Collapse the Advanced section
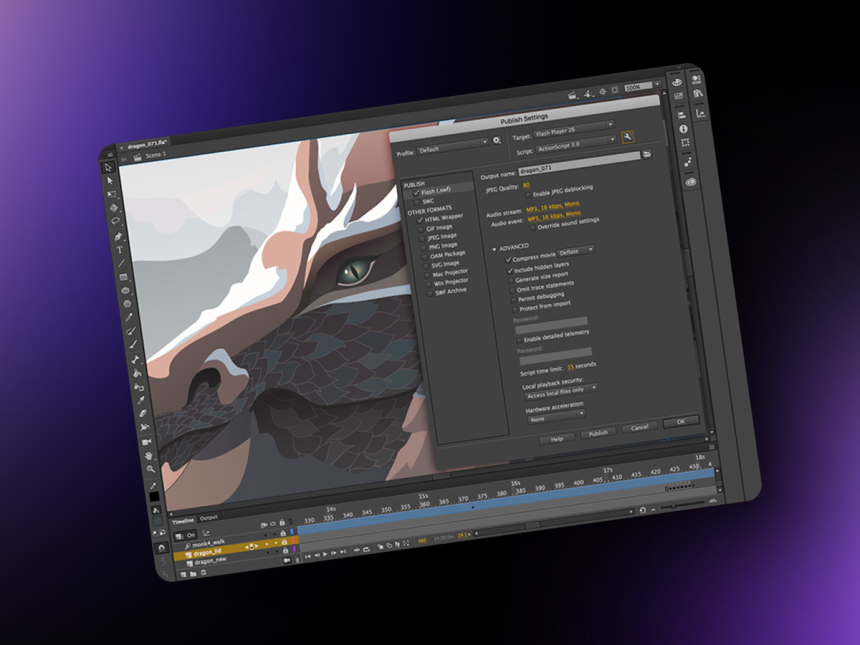 (495, 247)
